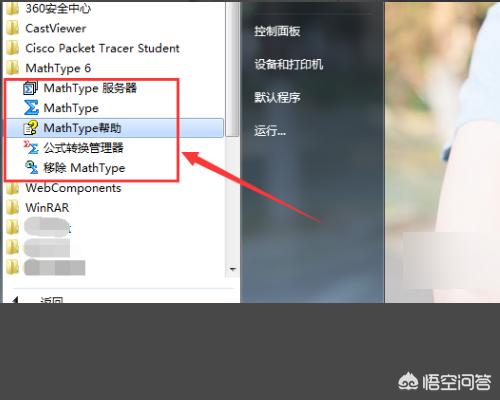Click the 移除 MathType uninstall icon
Viewport: 500px width, 400px height.
pyautogui.click(x=31, y=167)
